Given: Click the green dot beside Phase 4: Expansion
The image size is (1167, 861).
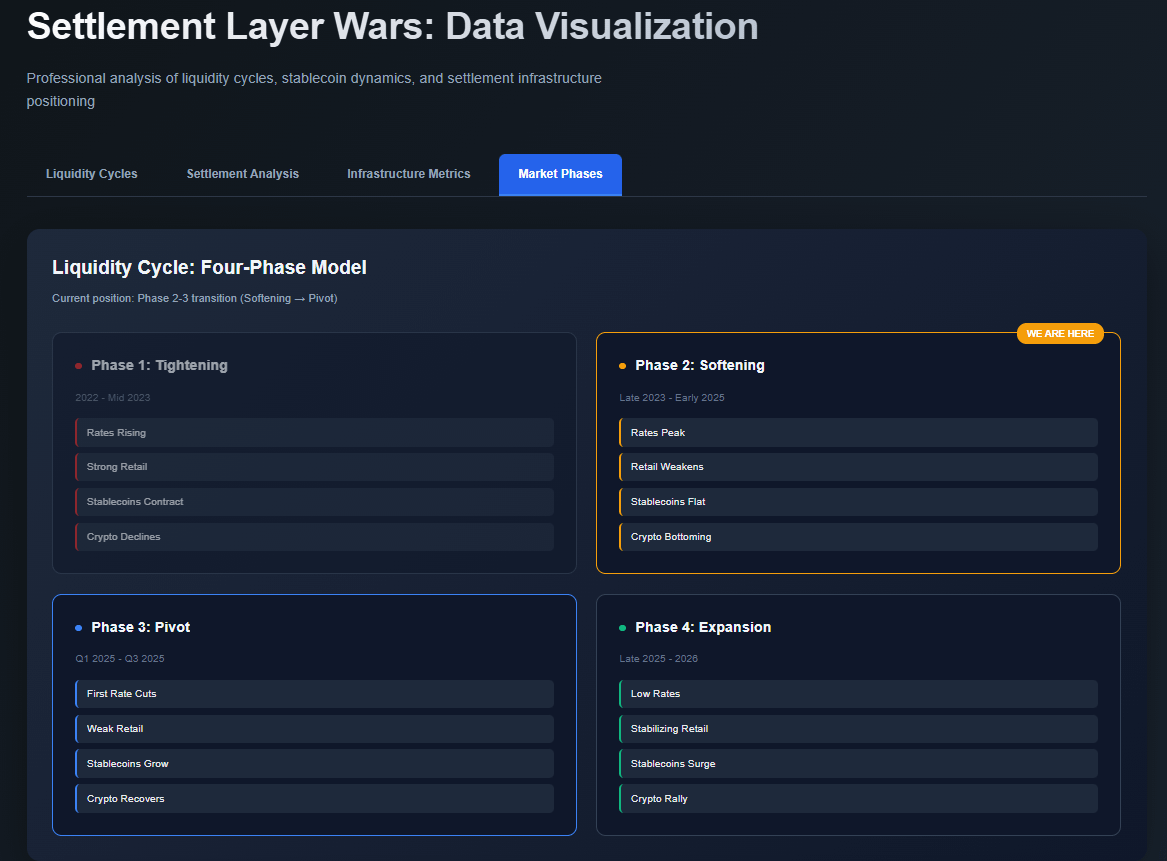Looking at the screenshot, I should pos(622,628).
